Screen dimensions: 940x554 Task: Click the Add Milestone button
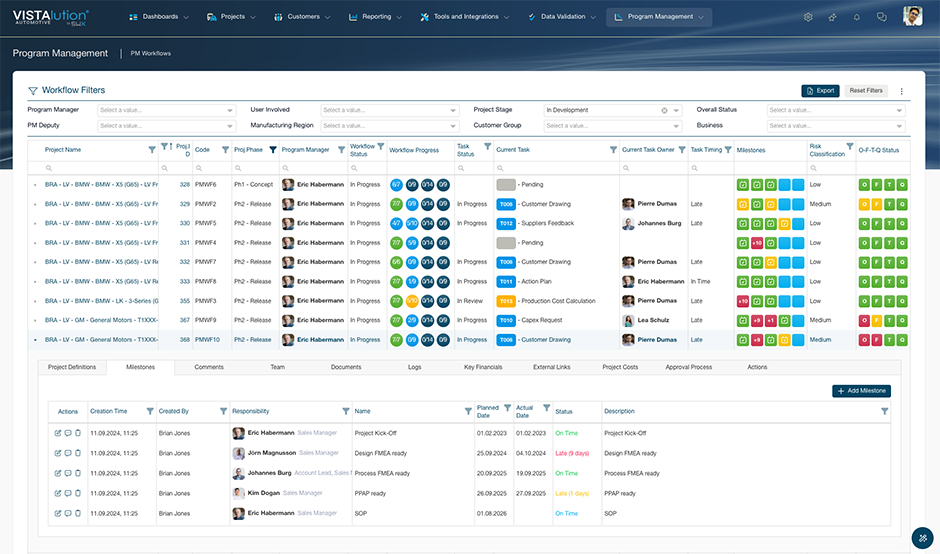coord(861,391)
